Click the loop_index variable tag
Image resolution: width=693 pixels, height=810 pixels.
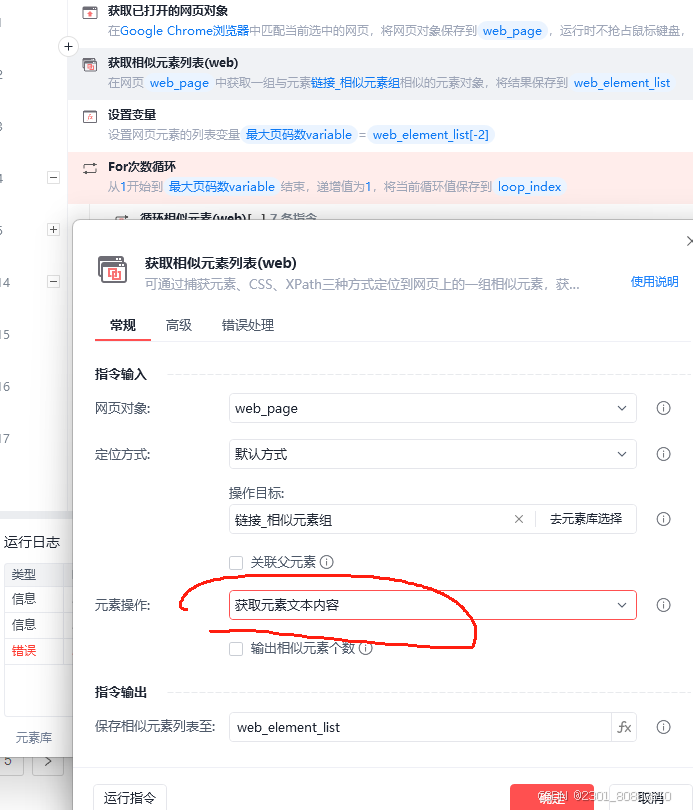point(529,186)
